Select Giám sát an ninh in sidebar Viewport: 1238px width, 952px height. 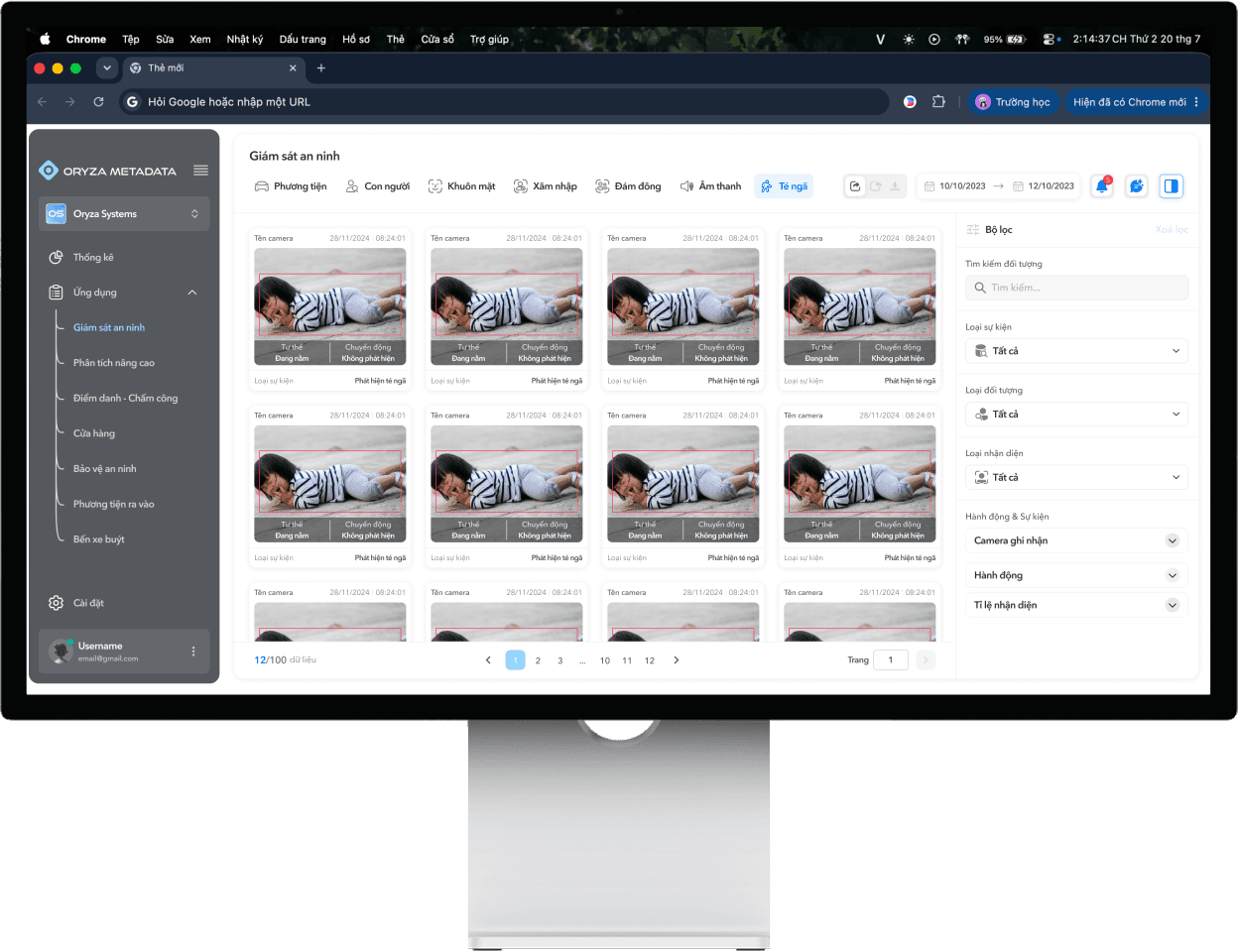(109, 328)
